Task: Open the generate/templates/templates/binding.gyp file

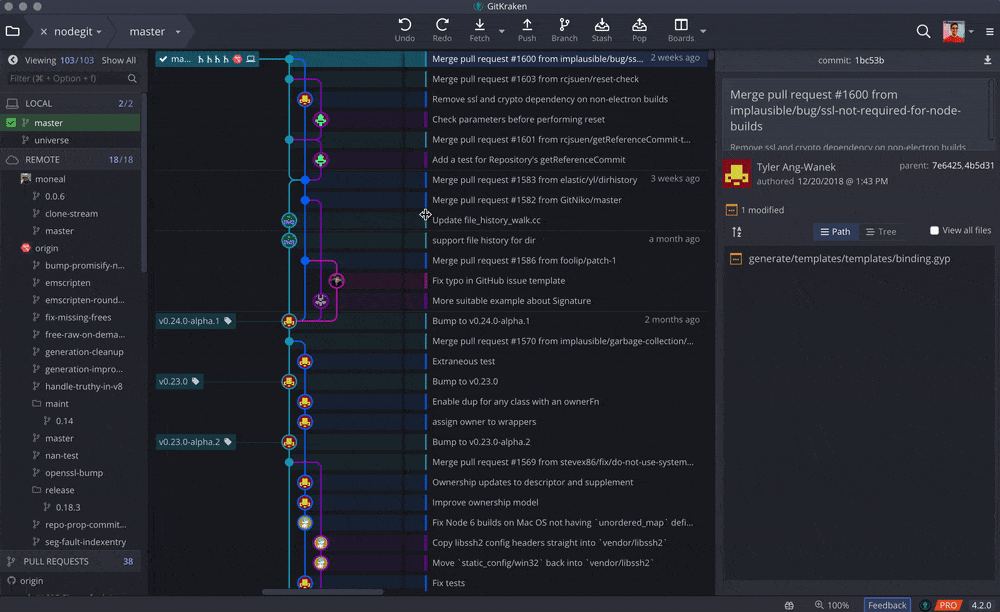Action: [x=849, y=259]
